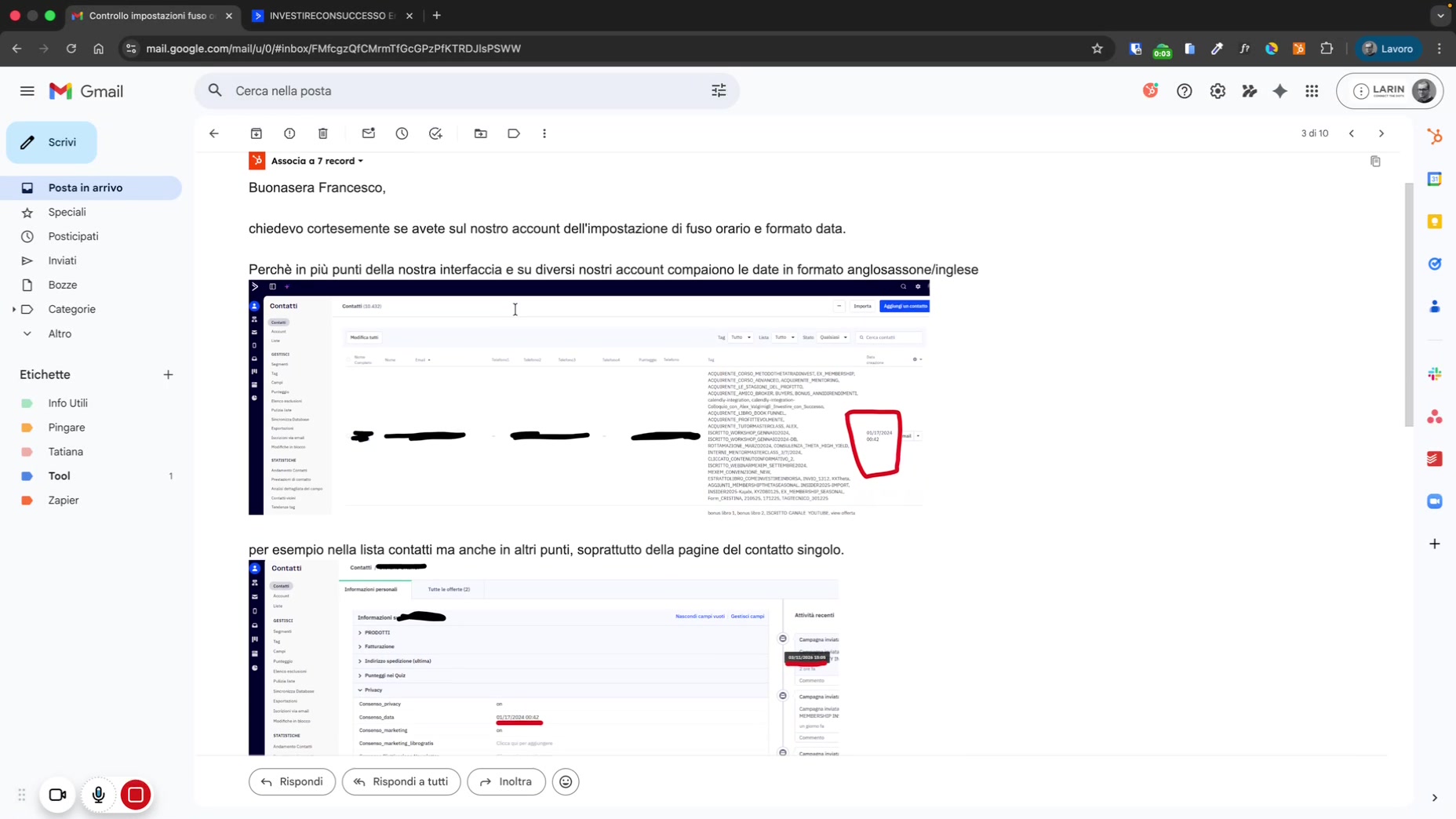Viewport: 1456px width, 819px height.
Task: Toggle the camera in recording controls
Action: coord(57,795)
